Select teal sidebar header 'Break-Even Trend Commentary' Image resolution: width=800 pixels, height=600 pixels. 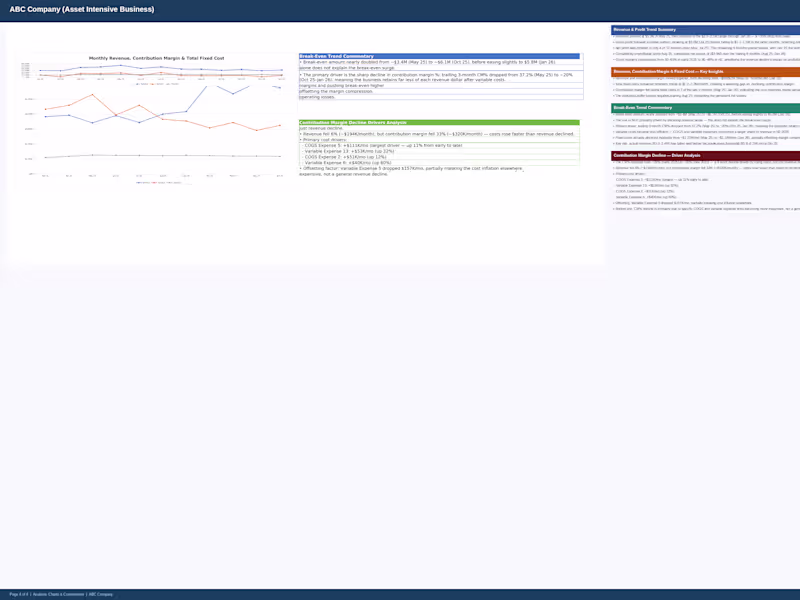(706, 108)
